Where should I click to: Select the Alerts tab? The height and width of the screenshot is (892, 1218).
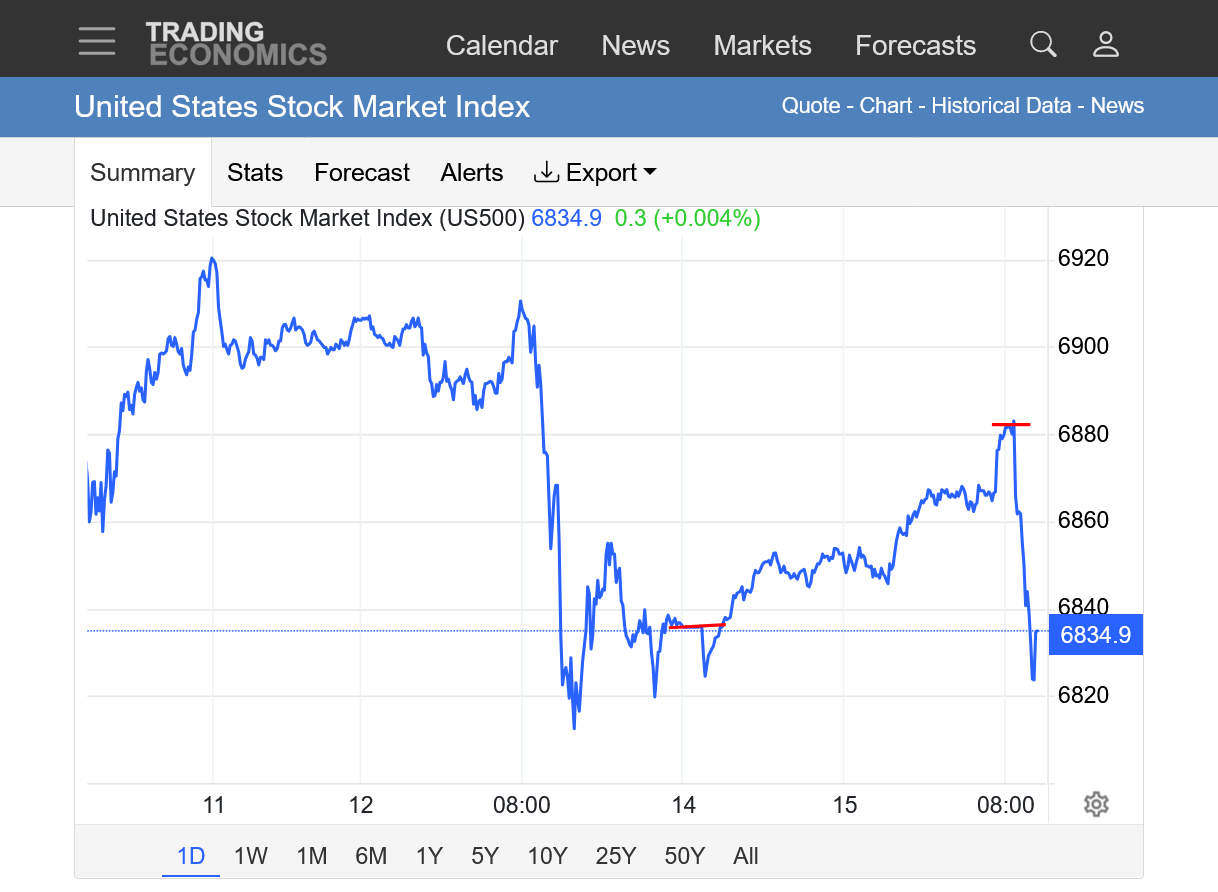click(x=472, y=173)
